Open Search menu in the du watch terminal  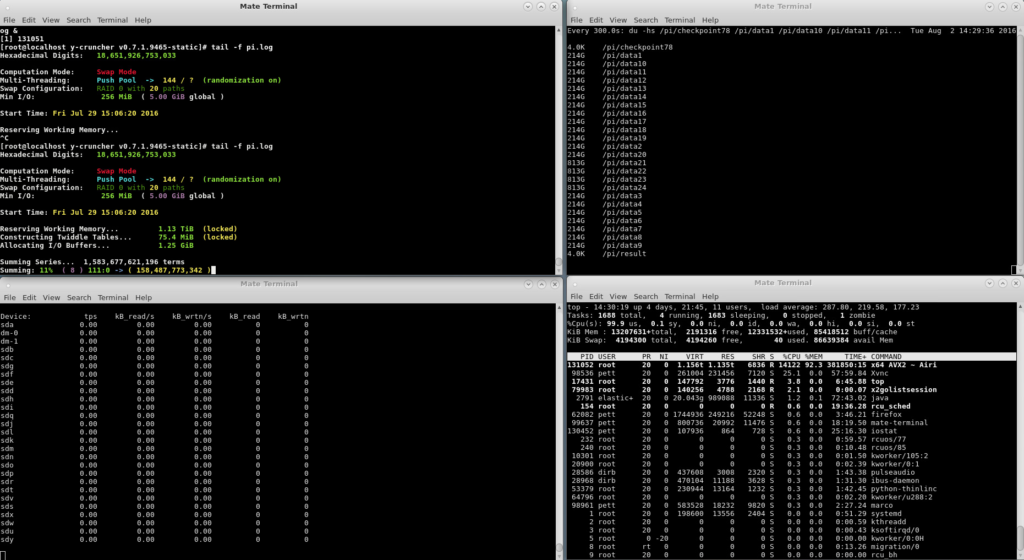coord(645,20)
